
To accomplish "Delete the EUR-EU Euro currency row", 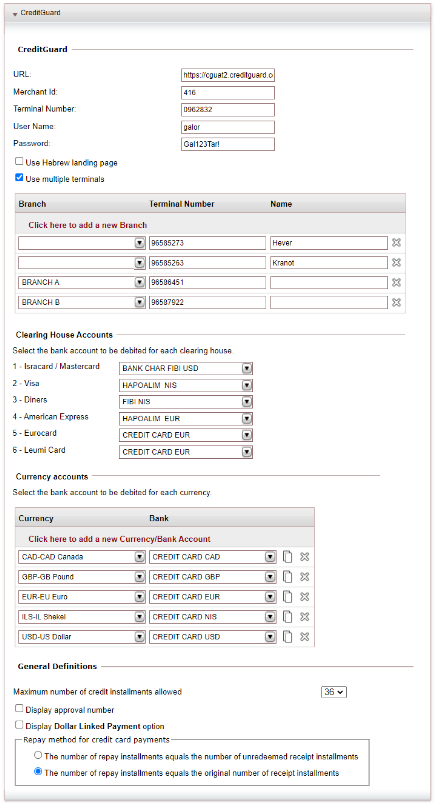I will coord(305,597).
